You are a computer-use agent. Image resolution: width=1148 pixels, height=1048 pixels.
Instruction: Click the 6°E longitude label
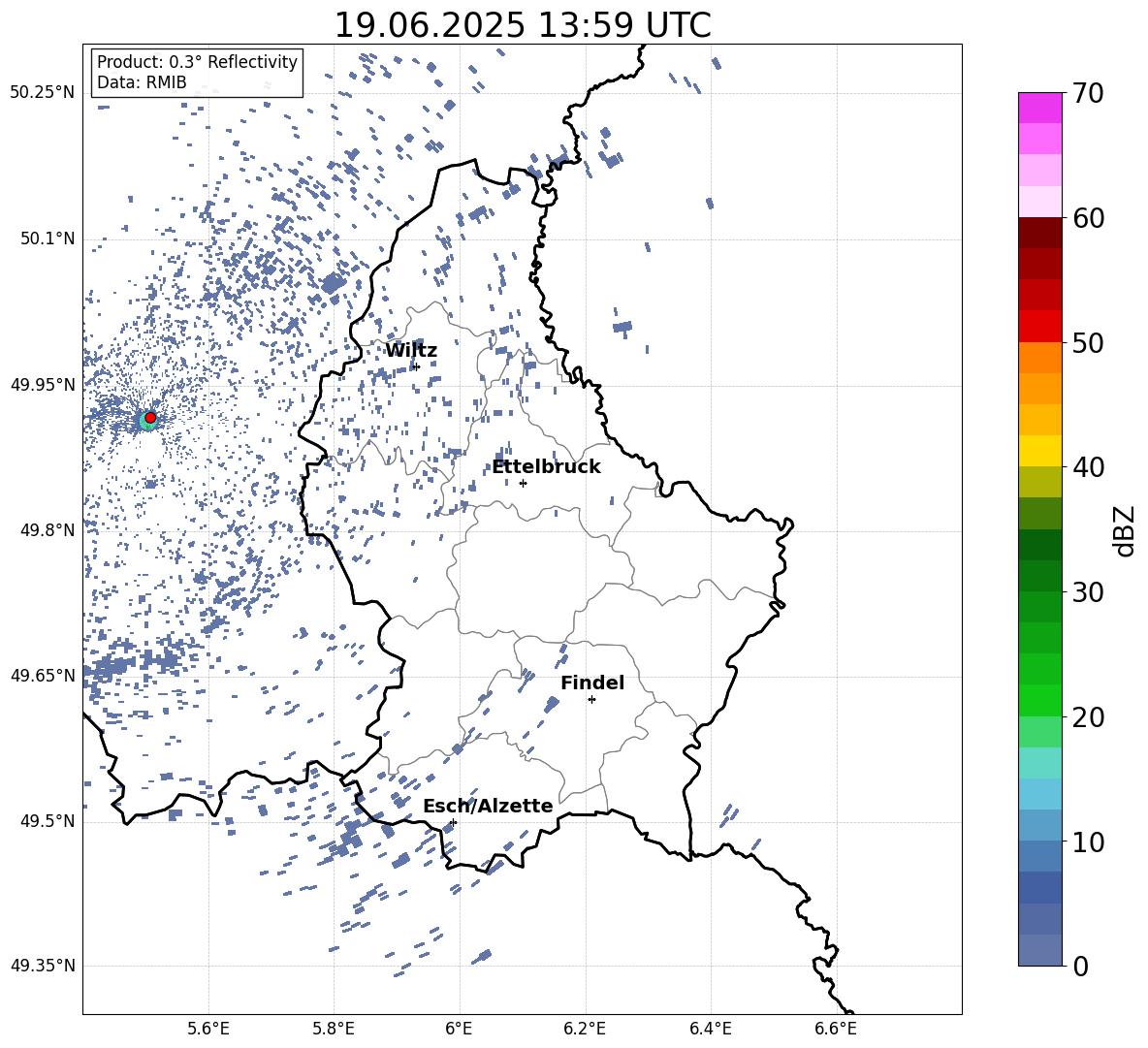(459, 1029)
